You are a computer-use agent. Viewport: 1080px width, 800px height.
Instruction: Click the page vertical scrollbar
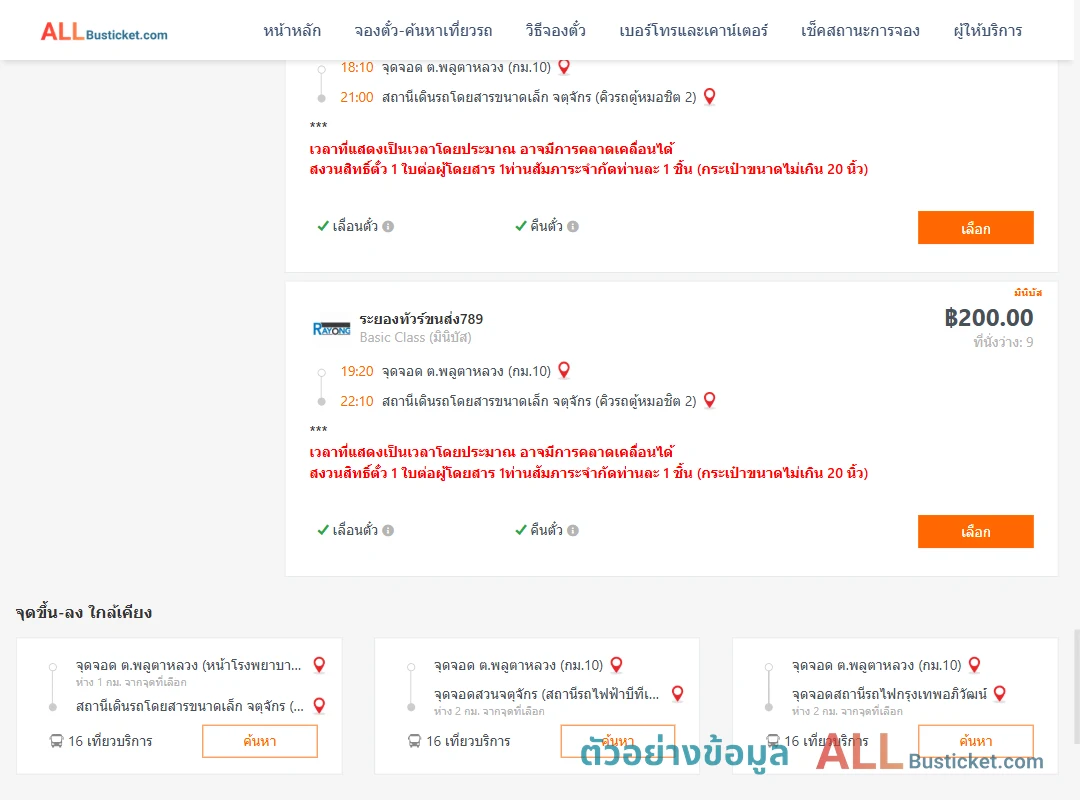(x=1077, y=686)
